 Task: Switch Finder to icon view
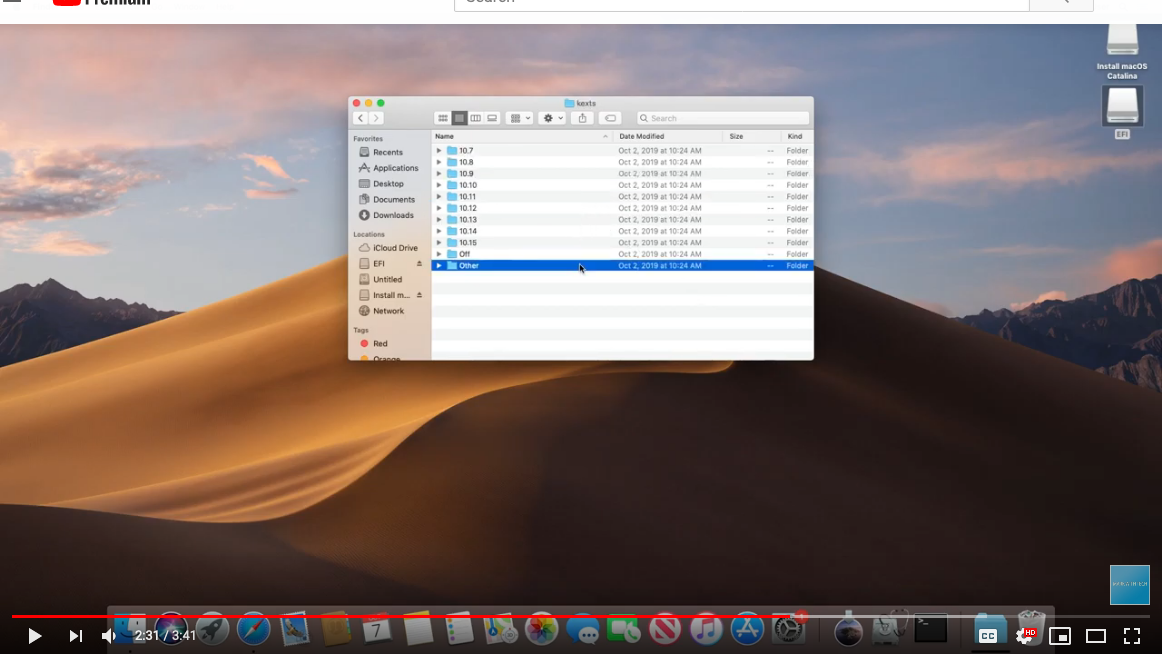[442, 118]
